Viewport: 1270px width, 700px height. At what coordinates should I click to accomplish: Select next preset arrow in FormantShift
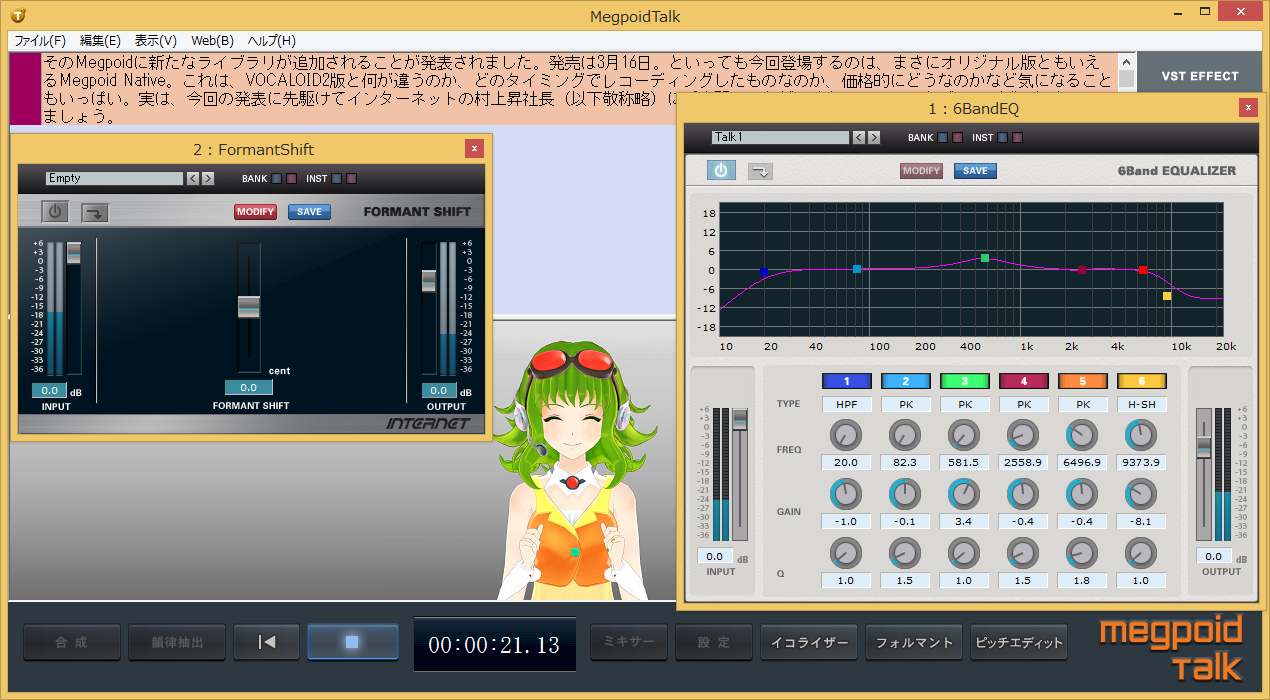[208, 178]
